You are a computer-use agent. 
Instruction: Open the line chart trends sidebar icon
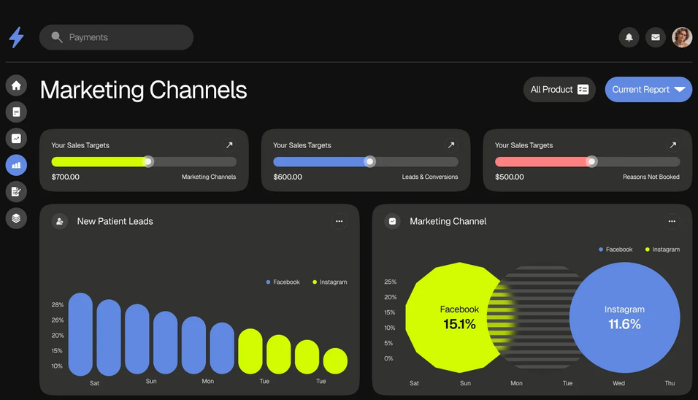pos(16,138)
